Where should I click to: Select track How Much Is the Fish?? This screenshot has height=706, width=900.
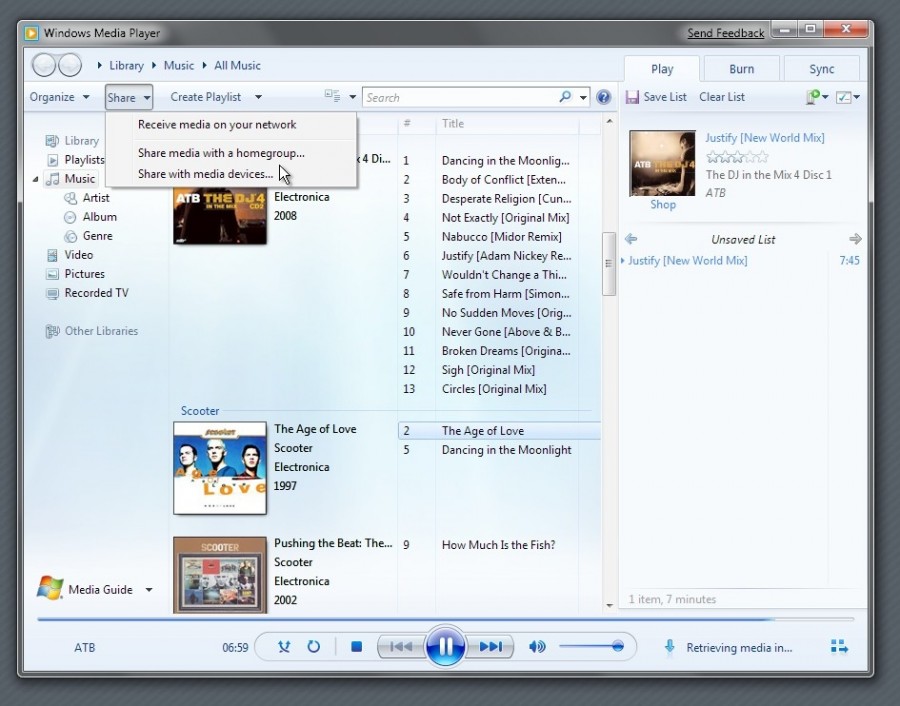point(498,545)
